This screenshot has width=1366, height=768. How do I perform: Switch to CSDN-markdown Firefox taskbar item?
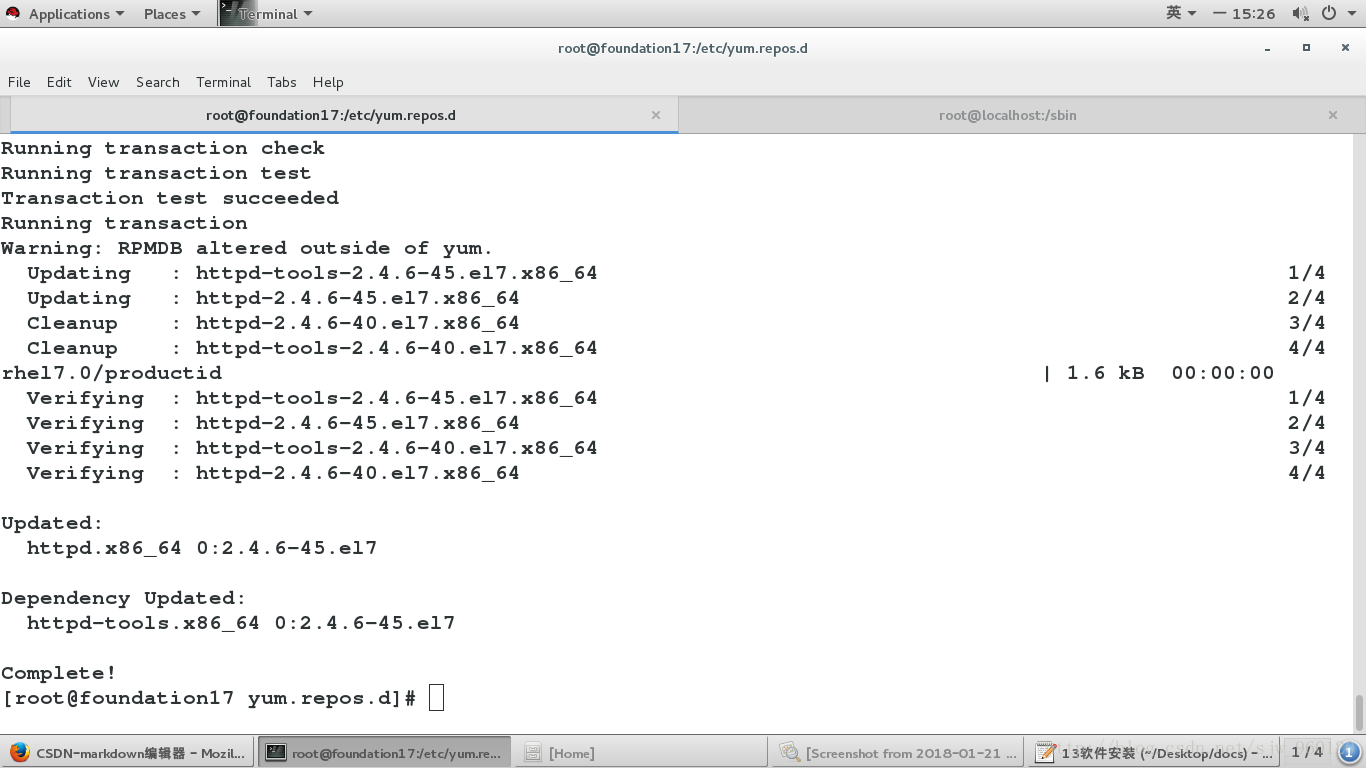[x=128, y=753]
